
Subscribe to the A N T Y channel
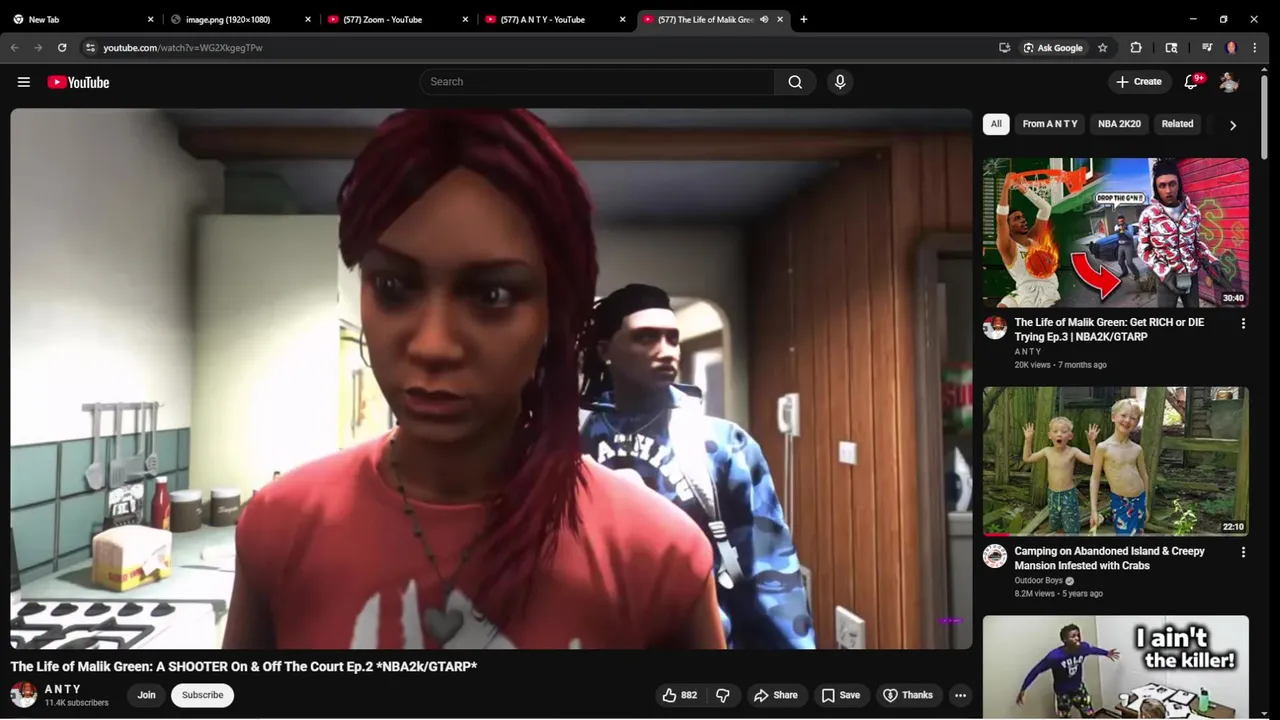(x=202, y=695)
